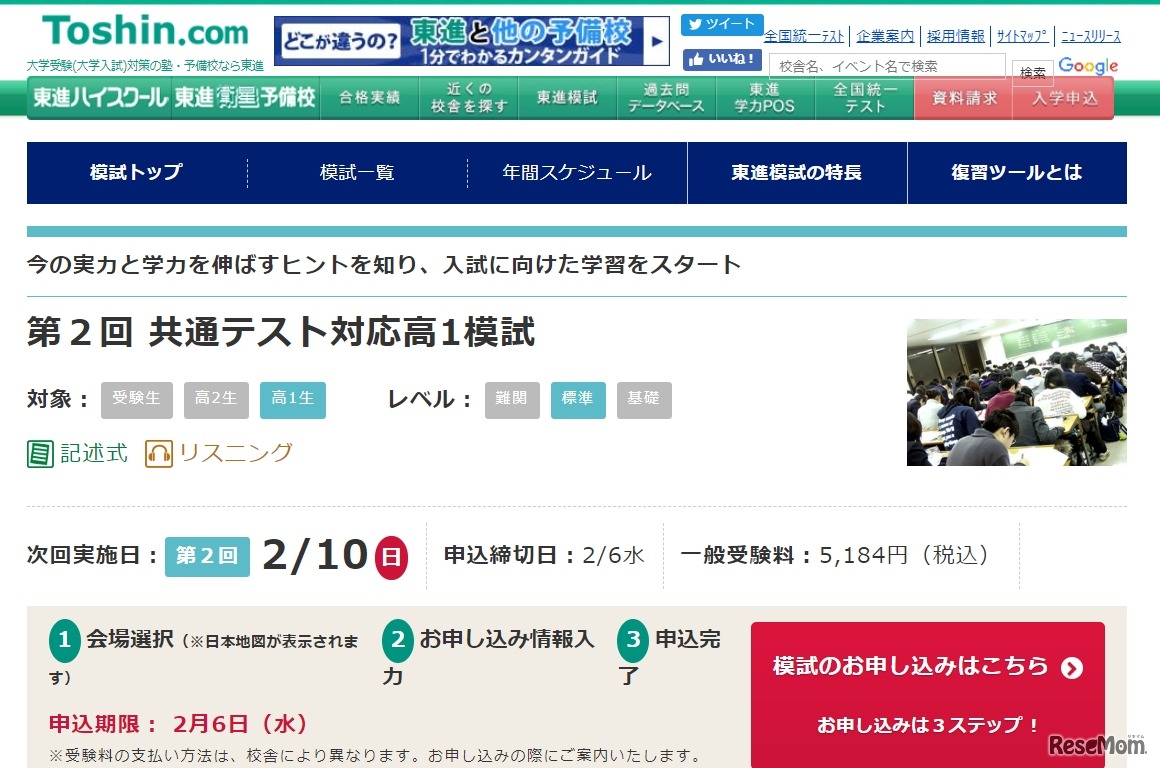
Task: Click the Facebook いいね！ icon
Action: (x=722, y=59)
